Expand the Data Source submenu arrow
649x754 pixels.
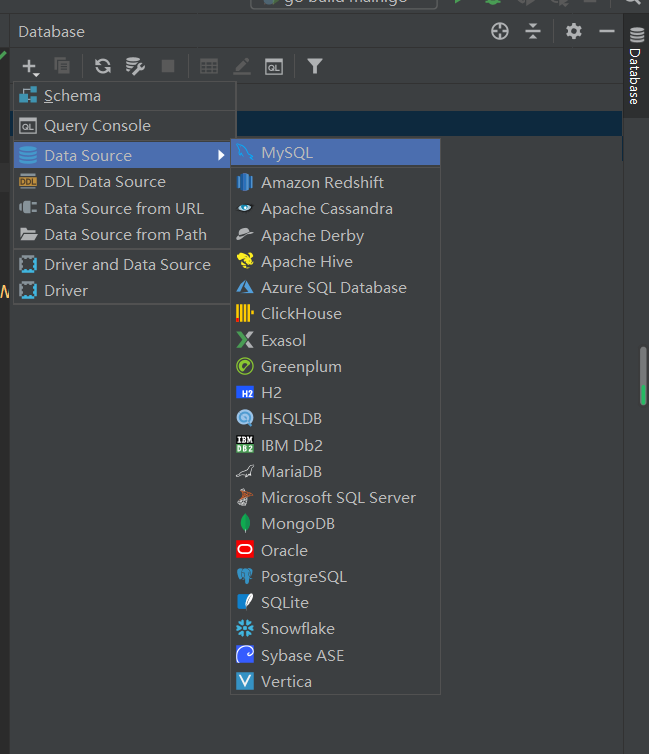pyautogui.click(x=221, y=155)
